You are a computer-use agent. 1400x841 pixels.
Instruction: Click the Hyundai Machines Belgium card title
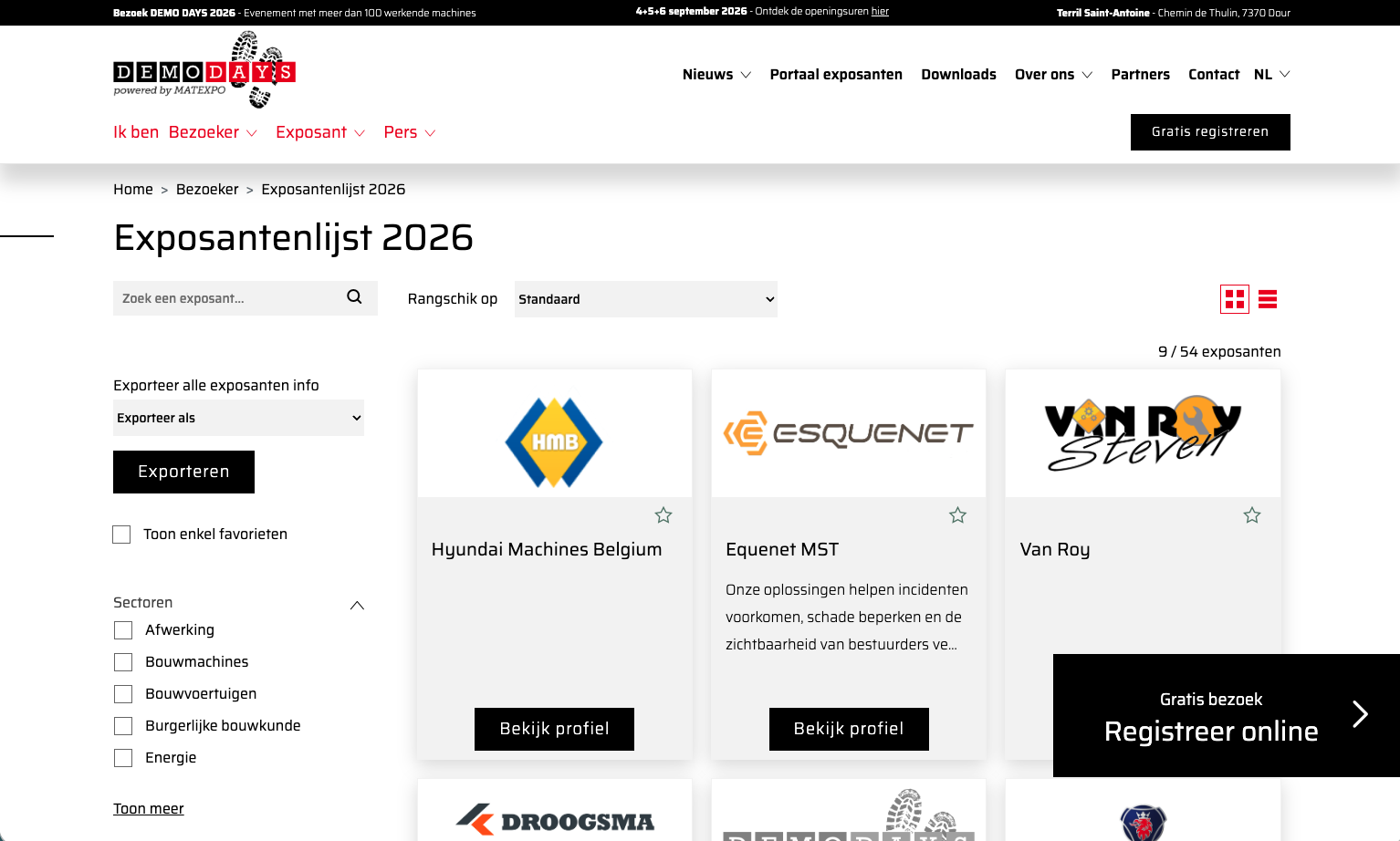(547, 549)
